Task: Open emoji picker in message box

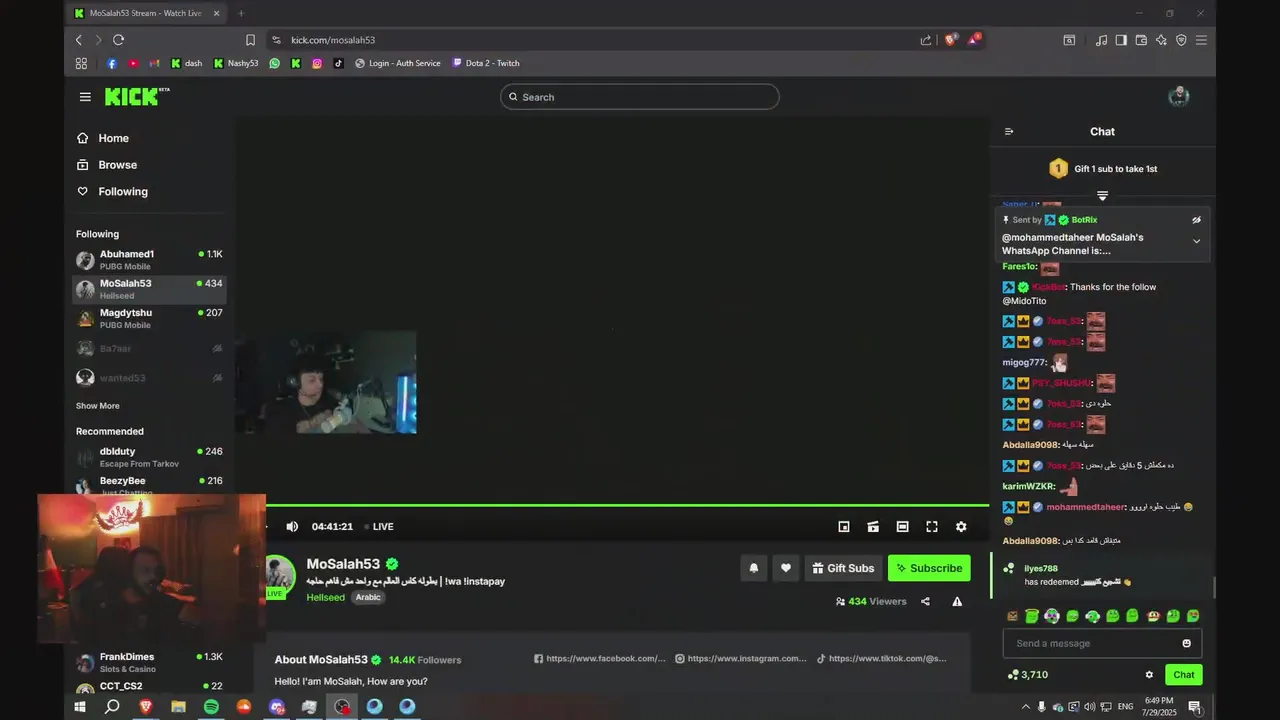Action: pyautogui.click(x=1187, y=643)
